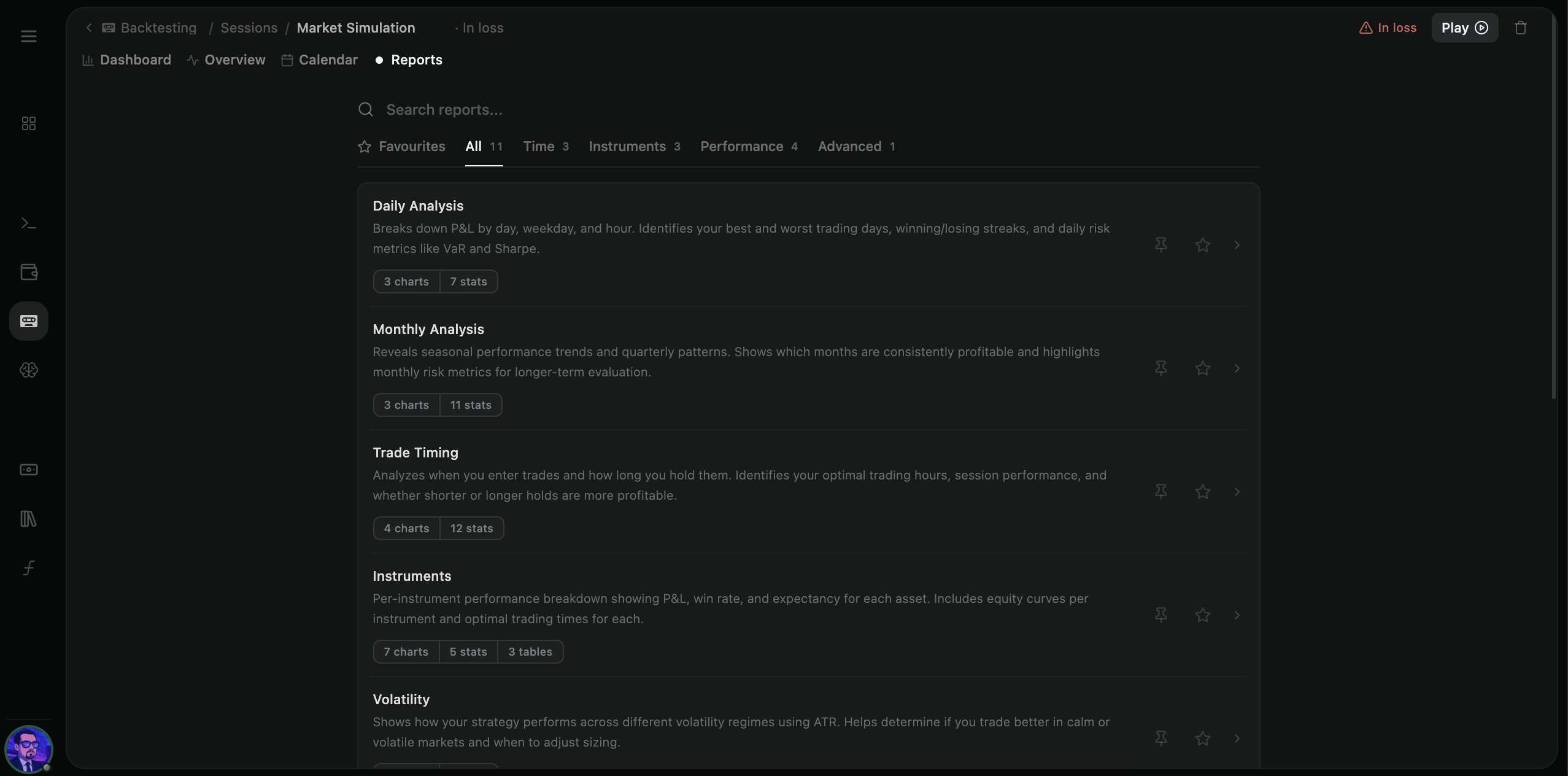1568x776 pixels.
Task: Open the brain AI sidebar icon
Action: (28, 370)
